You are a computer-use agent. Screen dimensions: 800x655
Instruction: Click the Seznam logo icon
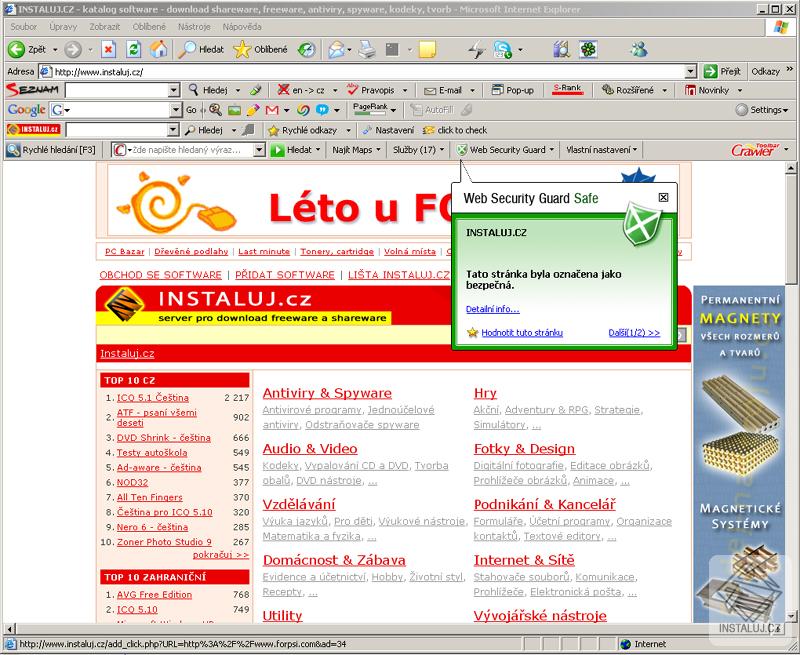(x=33, y=90)
